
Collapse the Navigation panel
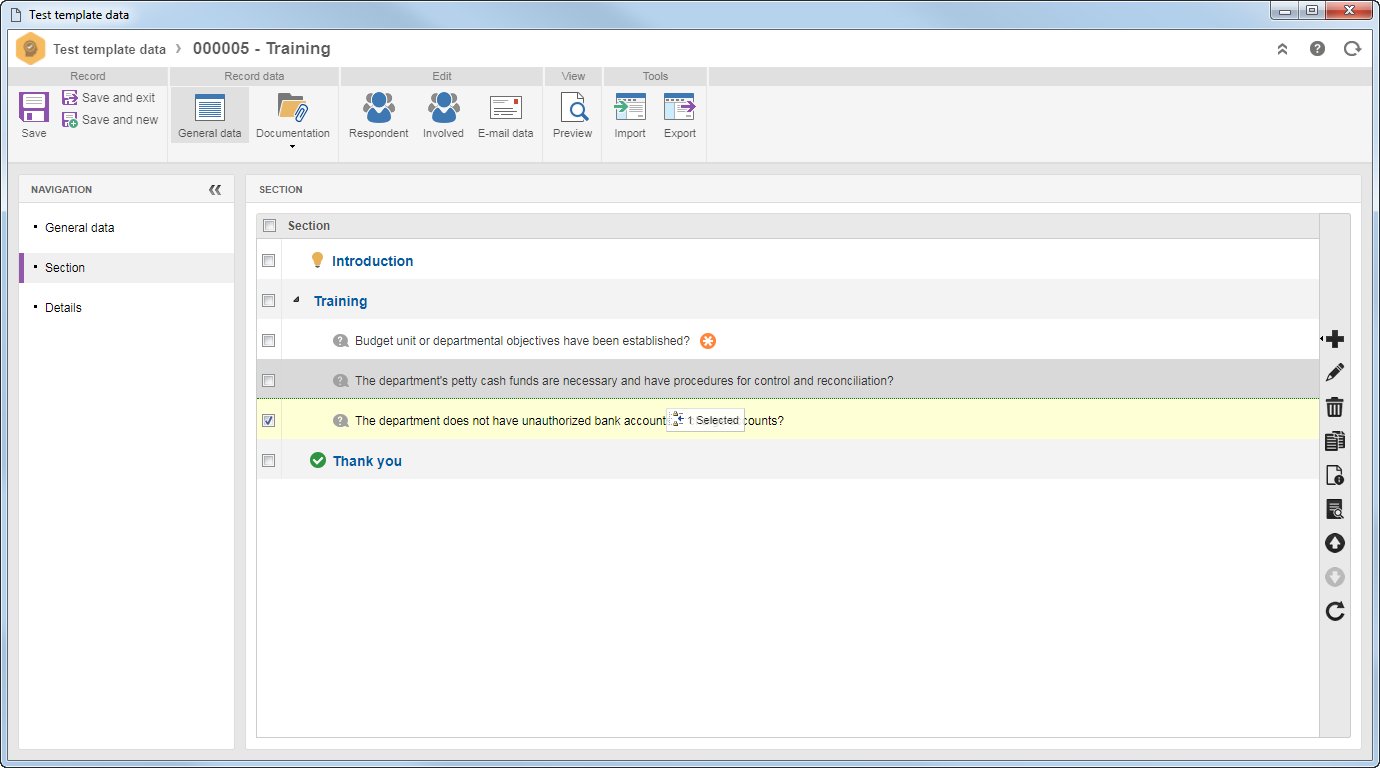[215, 189]
